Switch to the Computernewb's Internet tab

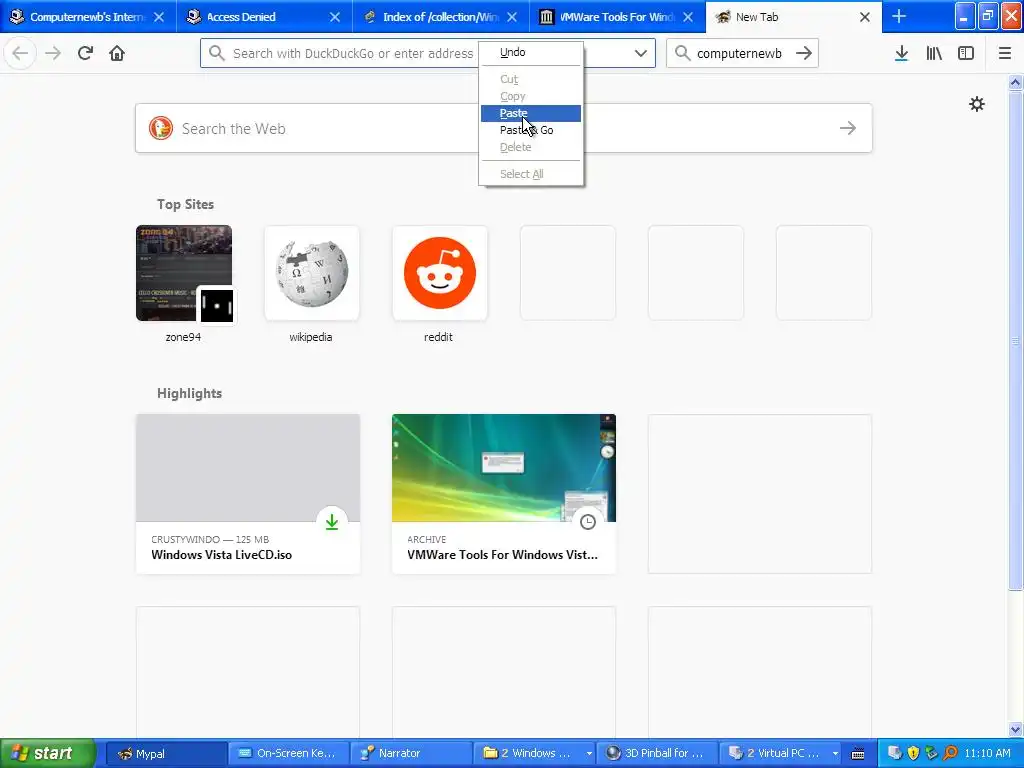click(x=88, y=16)
